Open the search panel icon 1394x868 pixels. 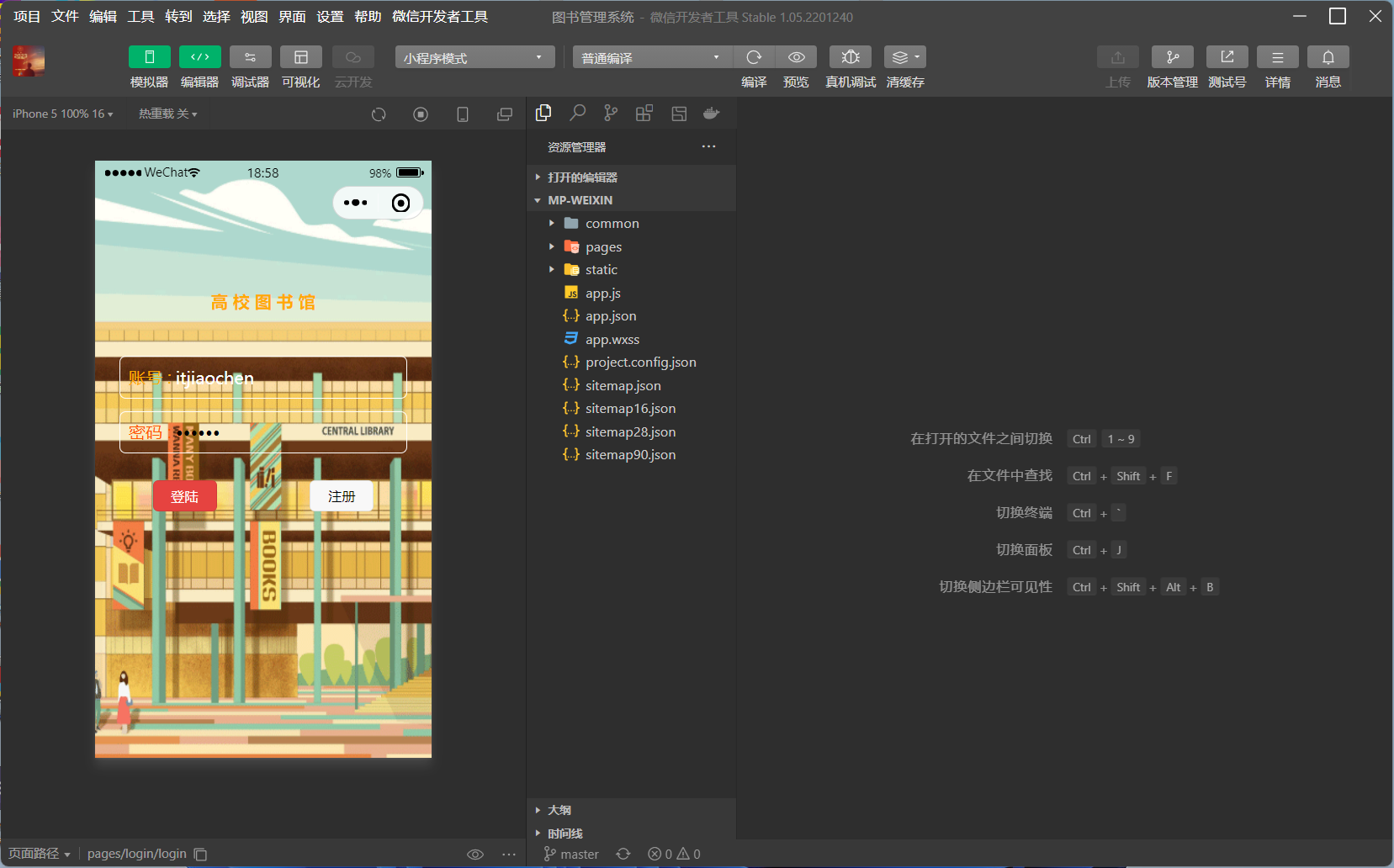click(577, 113)
